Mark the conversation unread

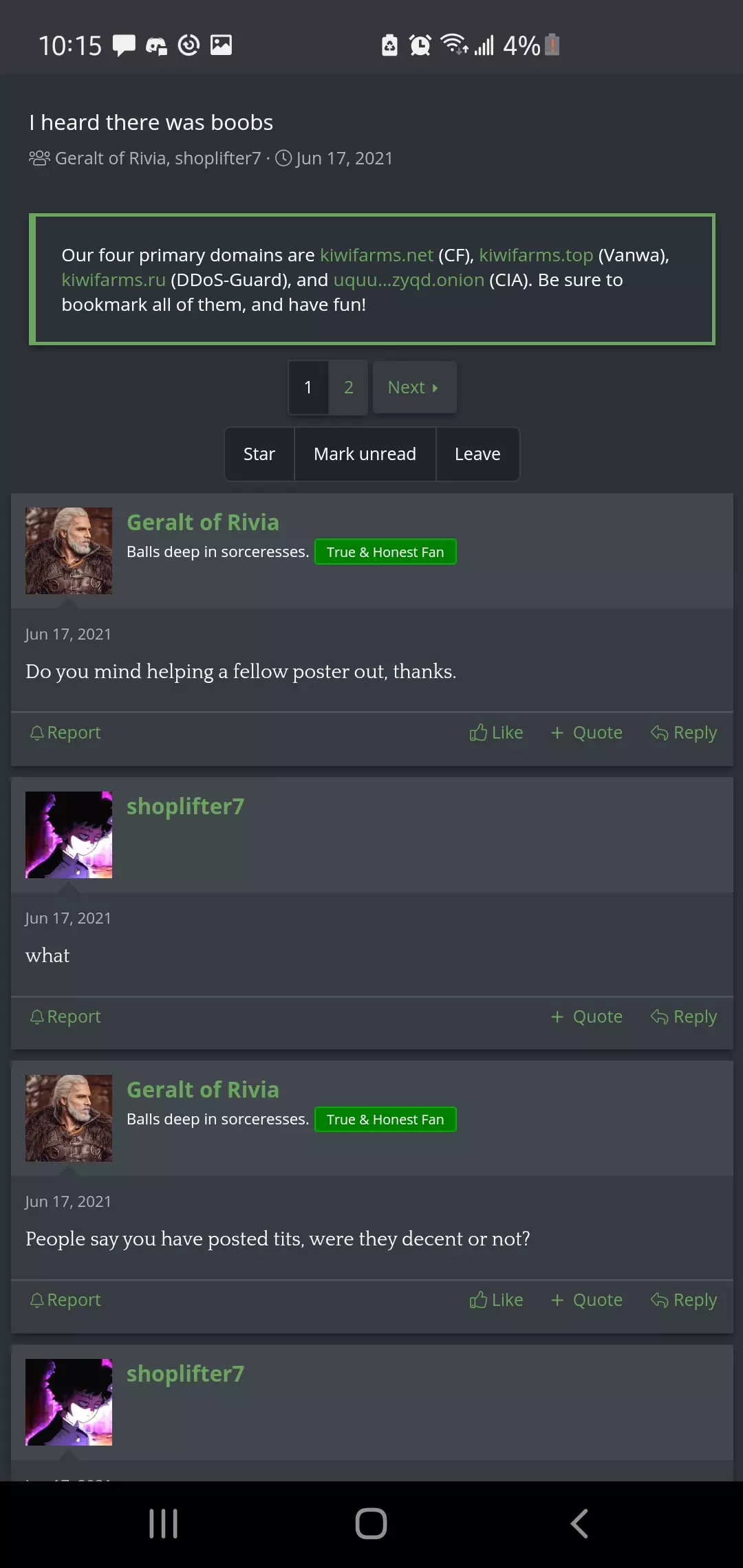(x=365, y=454)
